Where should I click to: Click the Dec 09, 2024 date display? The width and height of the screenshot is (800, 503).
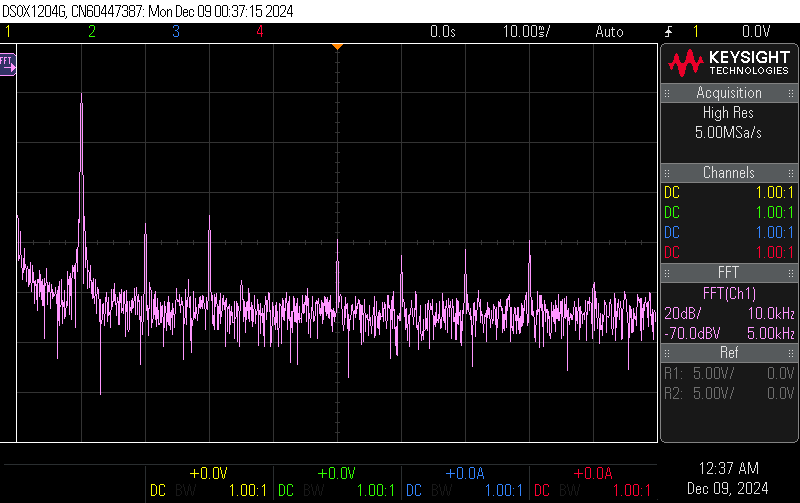coord(728,489)
